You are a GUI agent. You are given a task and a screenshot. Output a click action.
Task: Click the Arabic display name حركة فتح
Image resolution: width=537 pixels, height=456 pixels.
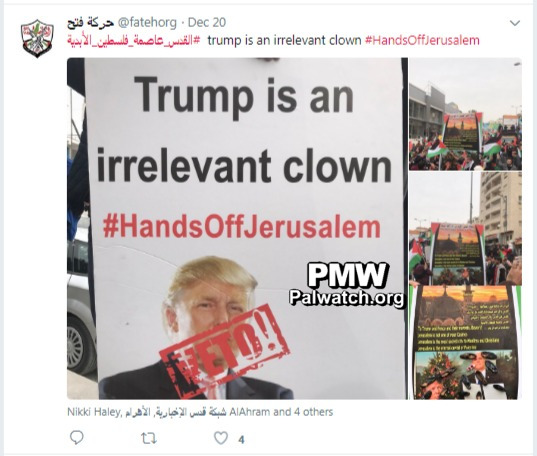[90, 23]
